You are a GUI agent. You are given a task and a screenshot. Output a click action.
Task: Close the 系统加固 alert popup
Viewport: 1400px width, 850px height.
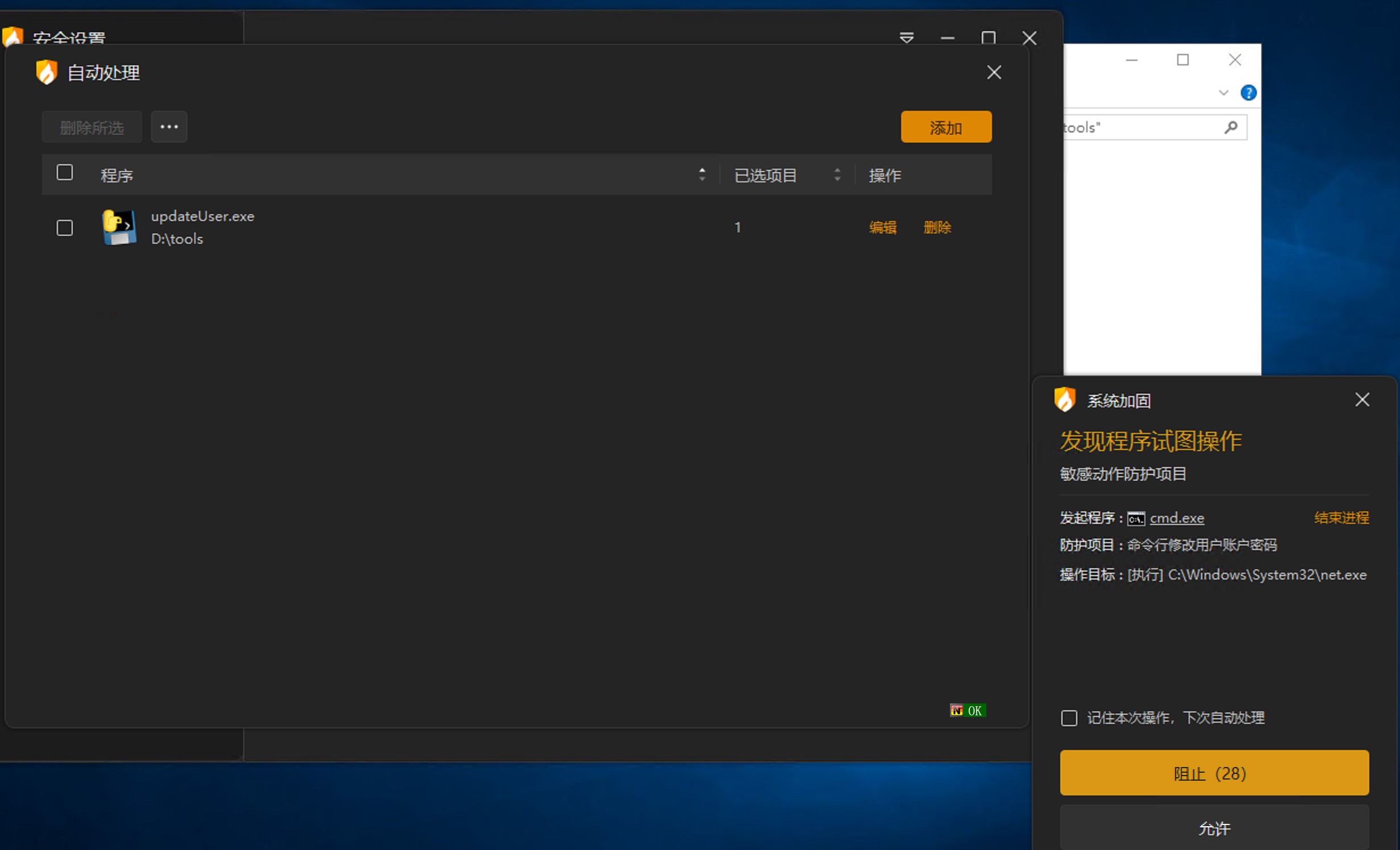pyautogui.click(x=1363, y=399)
